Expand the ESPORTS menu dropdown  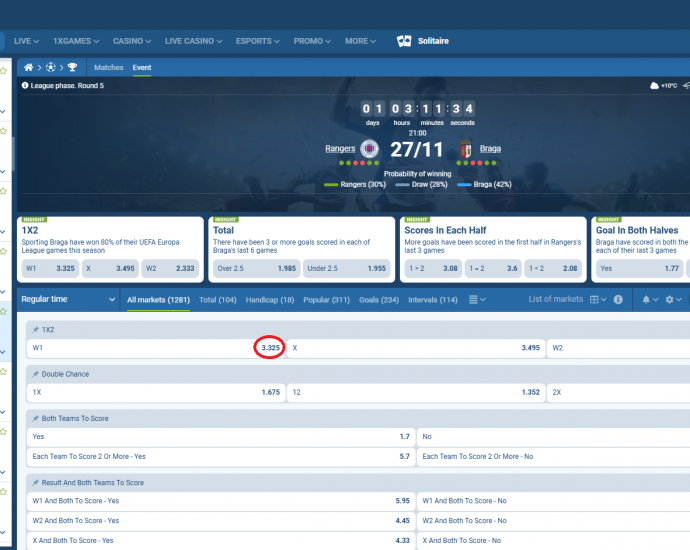[x=258, y=41]
